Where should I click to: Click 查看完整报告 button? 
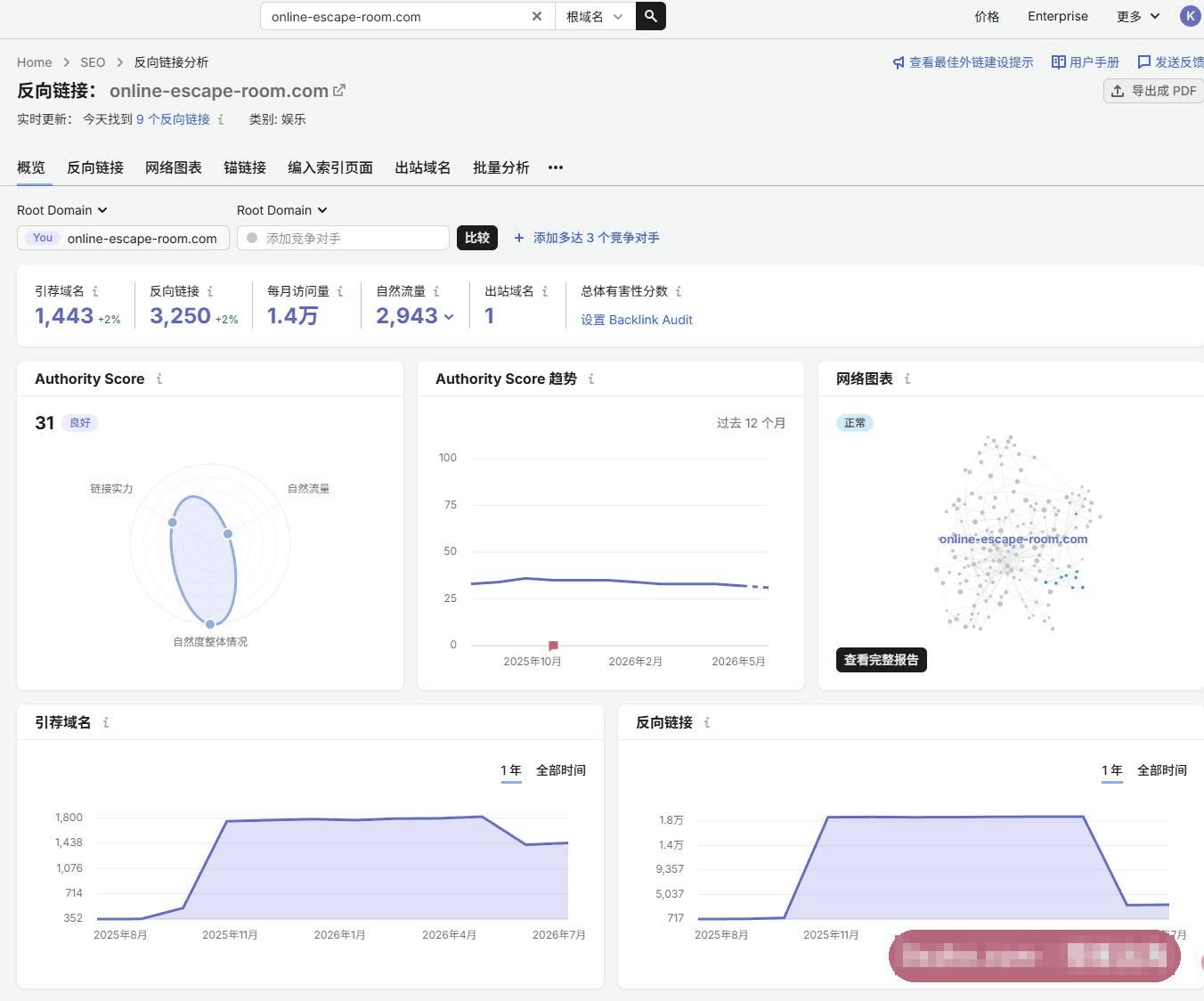[x=882, y=660]
